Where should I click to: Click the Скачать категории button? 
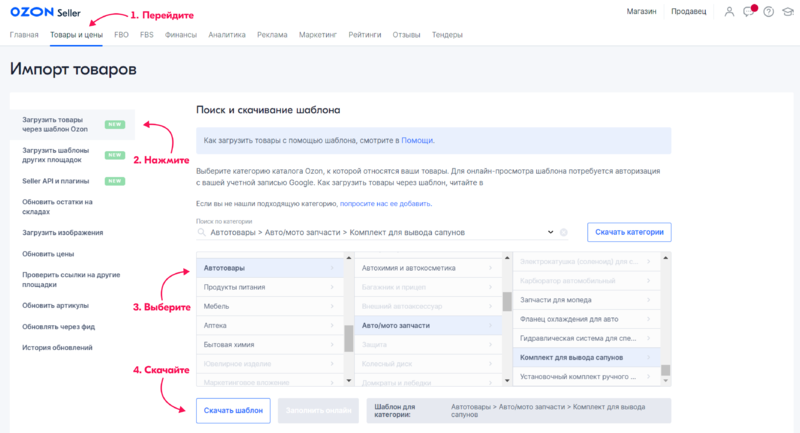[629, 232]
